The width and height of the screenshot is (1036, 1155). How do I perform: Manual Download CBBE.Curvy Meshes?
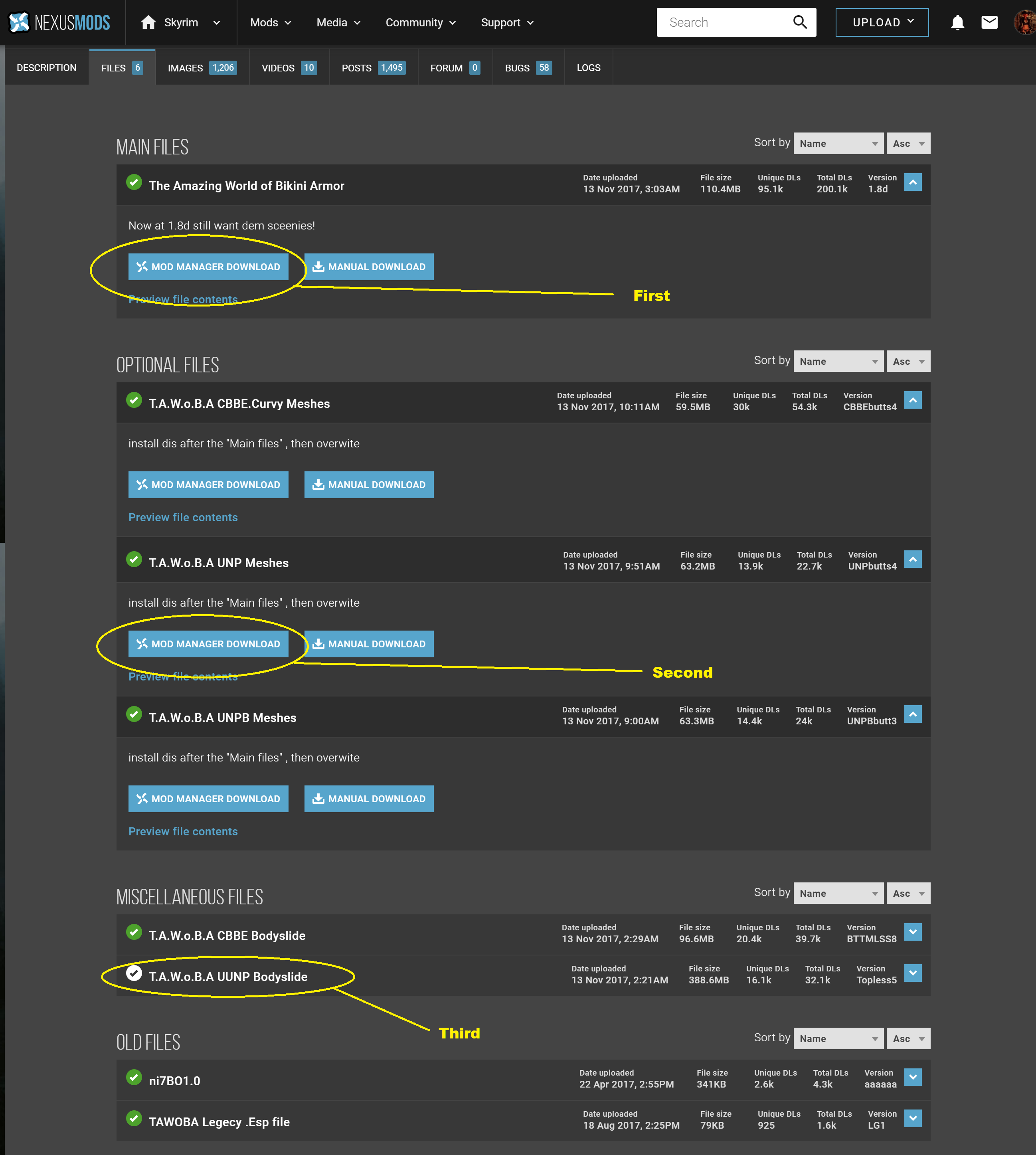click(x=369, y=485)
